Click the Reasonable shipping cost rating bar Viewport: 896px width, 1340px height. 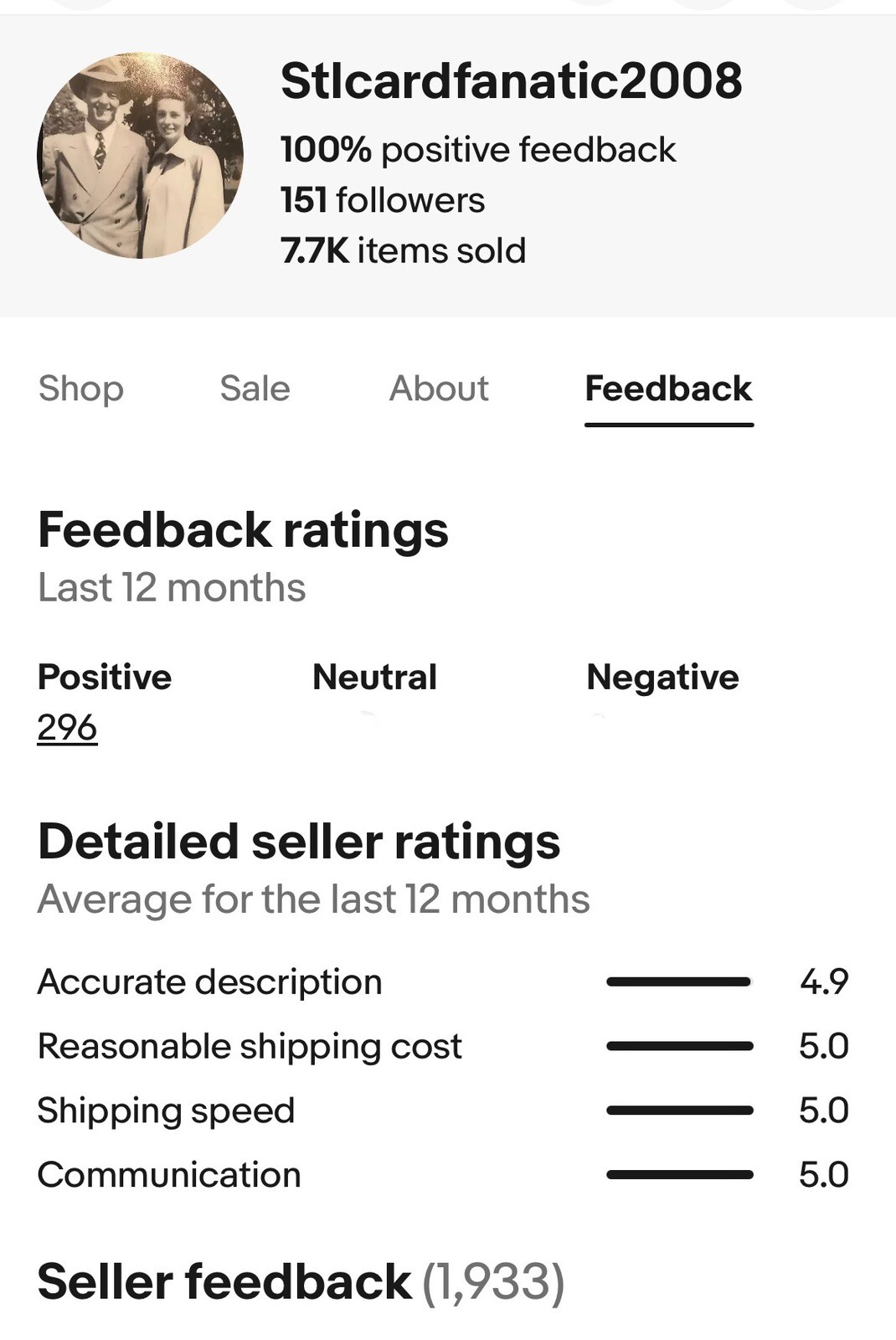click(x=679, y=1046)
